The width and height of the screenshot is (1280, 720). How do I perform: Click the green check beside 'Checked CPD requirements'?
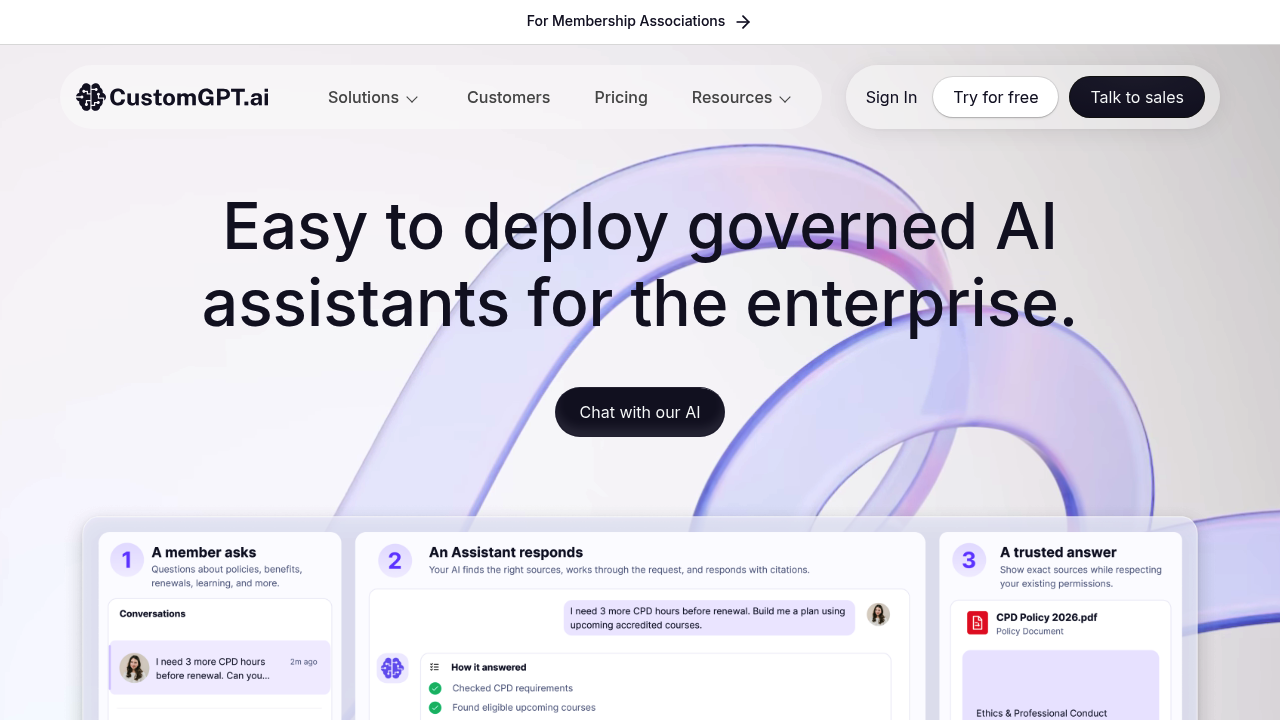pyautogui.click(x=435, y=688)
